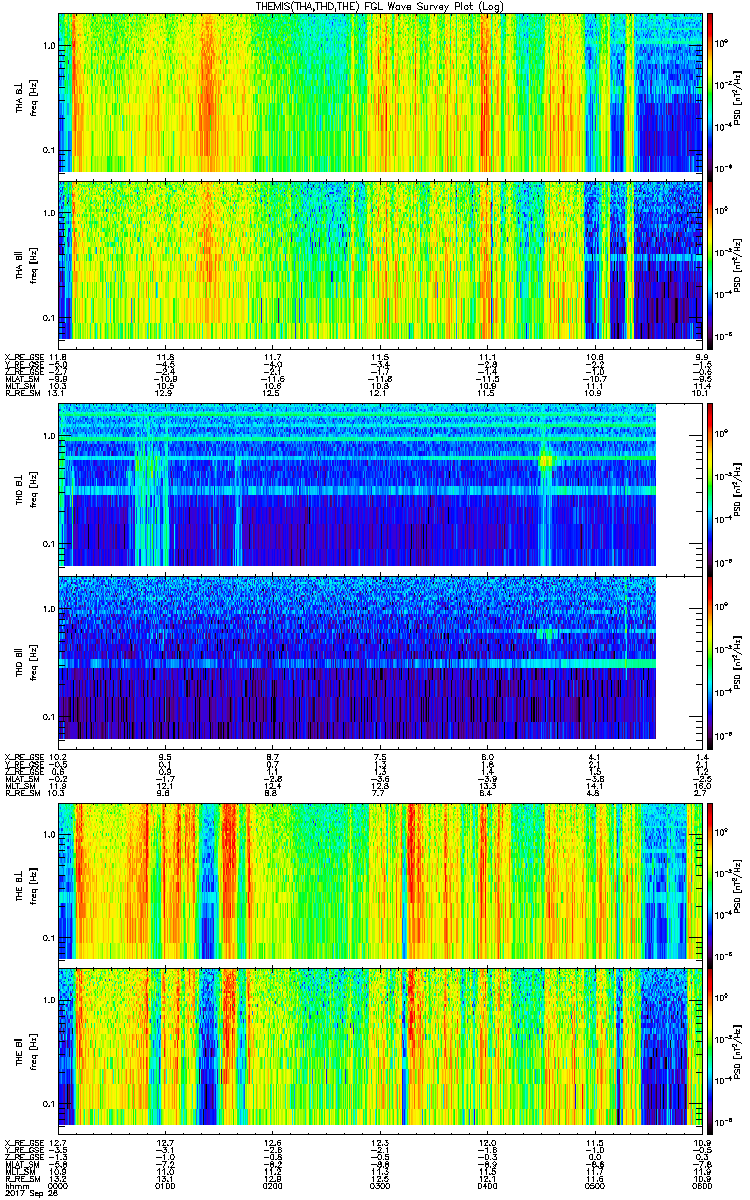Click the "0400" time tick label
750x1200 pixels.
[x=488, y=1185]
